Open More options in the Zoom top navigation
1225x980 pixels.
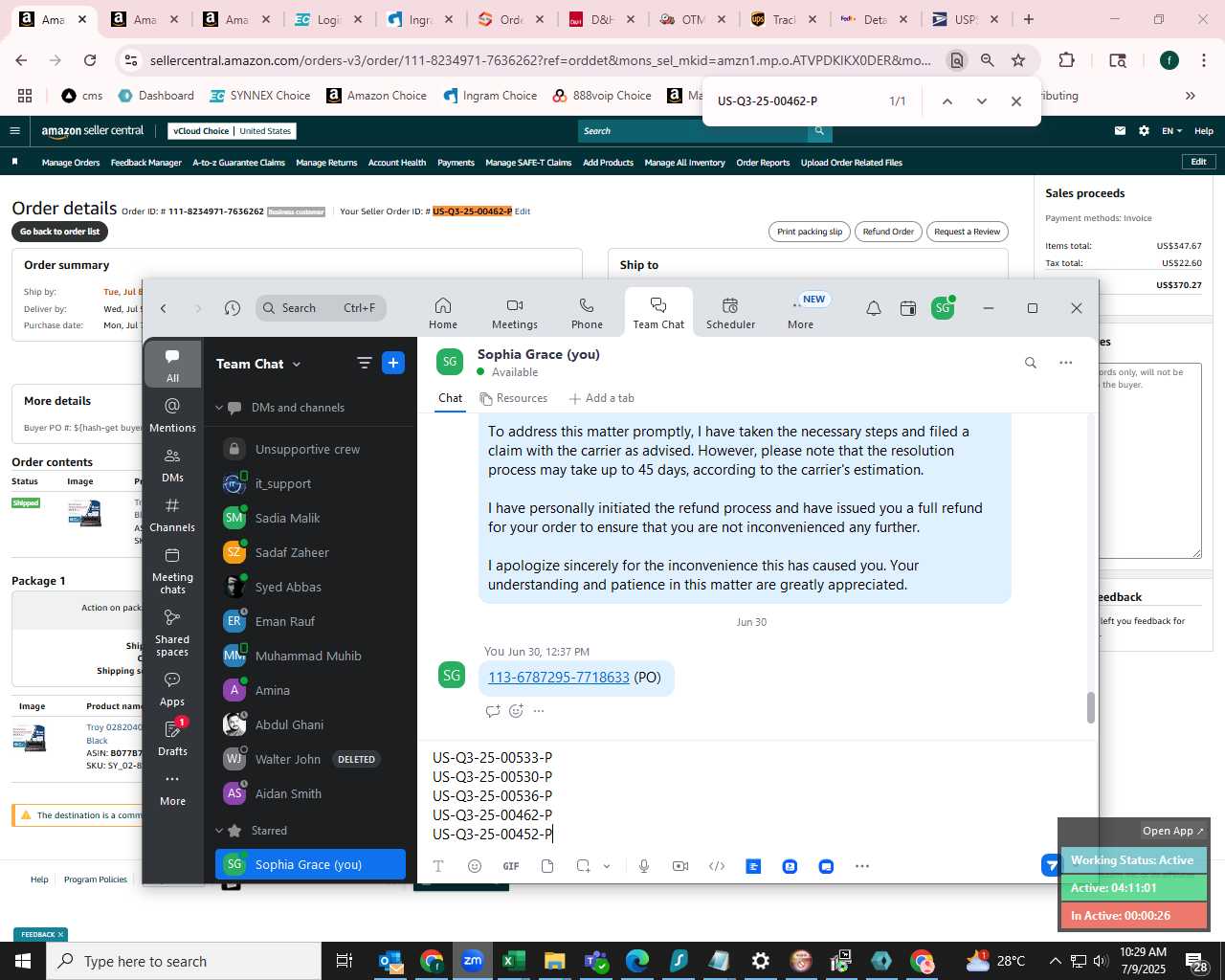[x=801, y=313]
